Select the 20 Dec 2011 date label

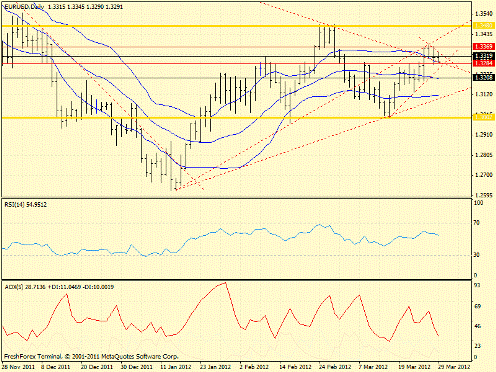95,367
